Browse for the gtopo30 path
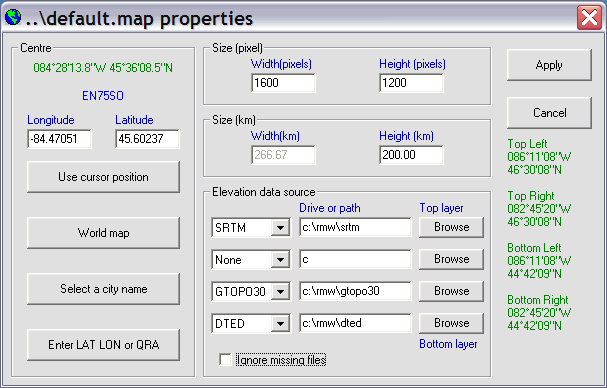The image size is (607, 388). tap(451, 291)
